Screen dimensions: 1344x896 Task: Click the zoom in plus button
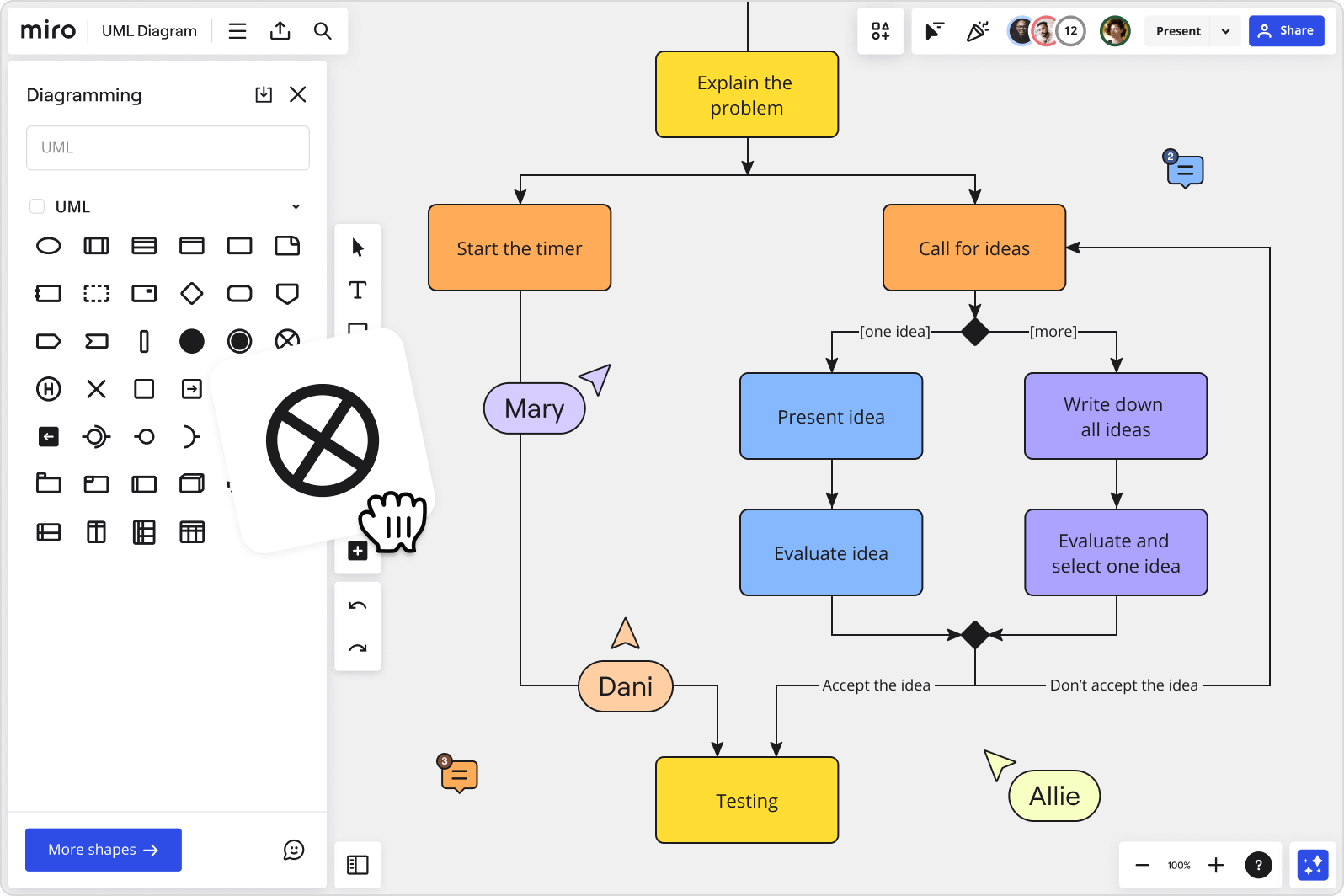(1216, 865)
